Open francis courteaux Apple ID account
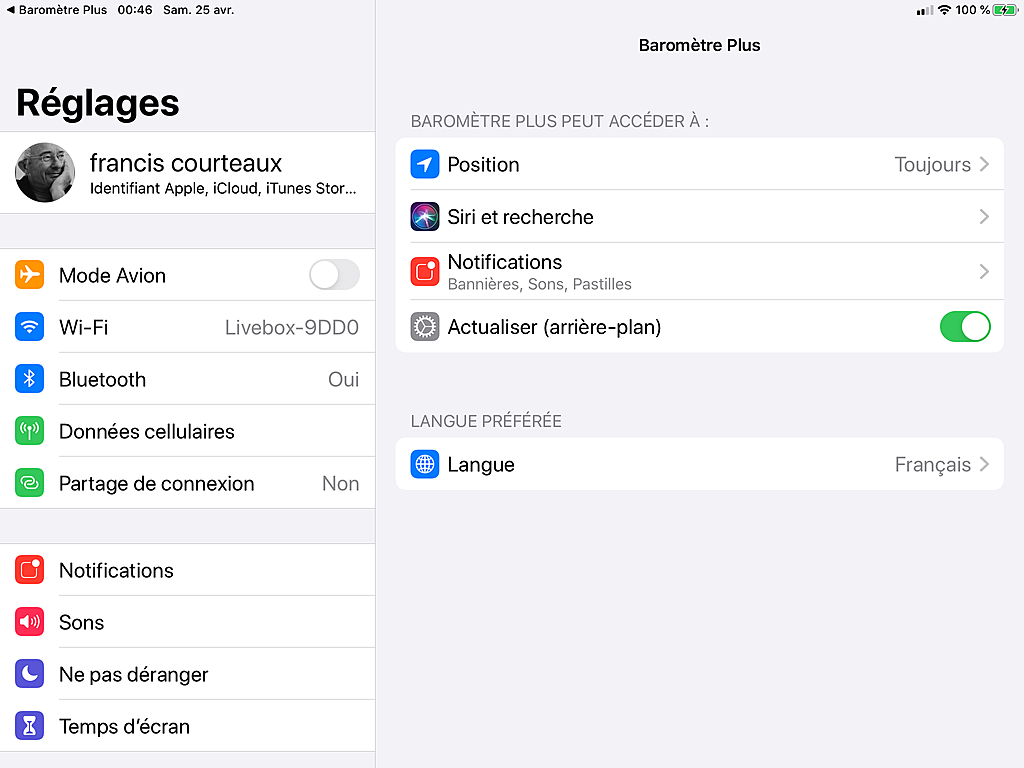The width and height of the screenshot is (1024, 768). (187, 173)
